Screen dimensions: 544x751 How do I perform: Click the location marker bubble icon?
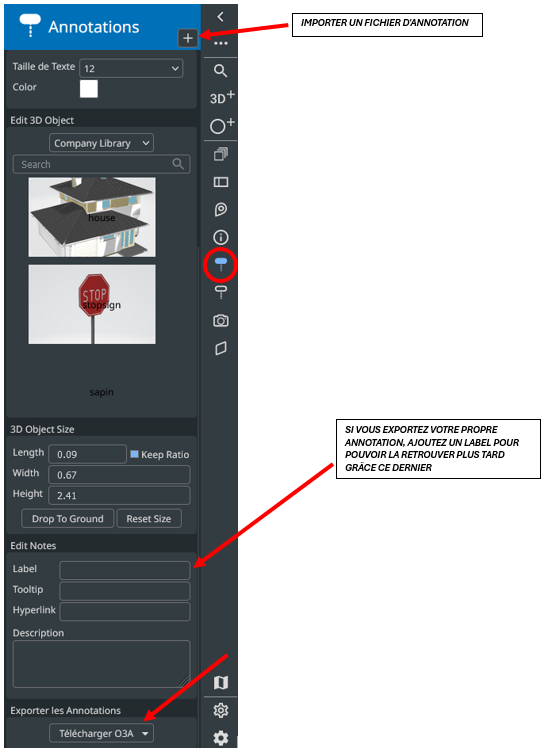[x=221, y=209]
